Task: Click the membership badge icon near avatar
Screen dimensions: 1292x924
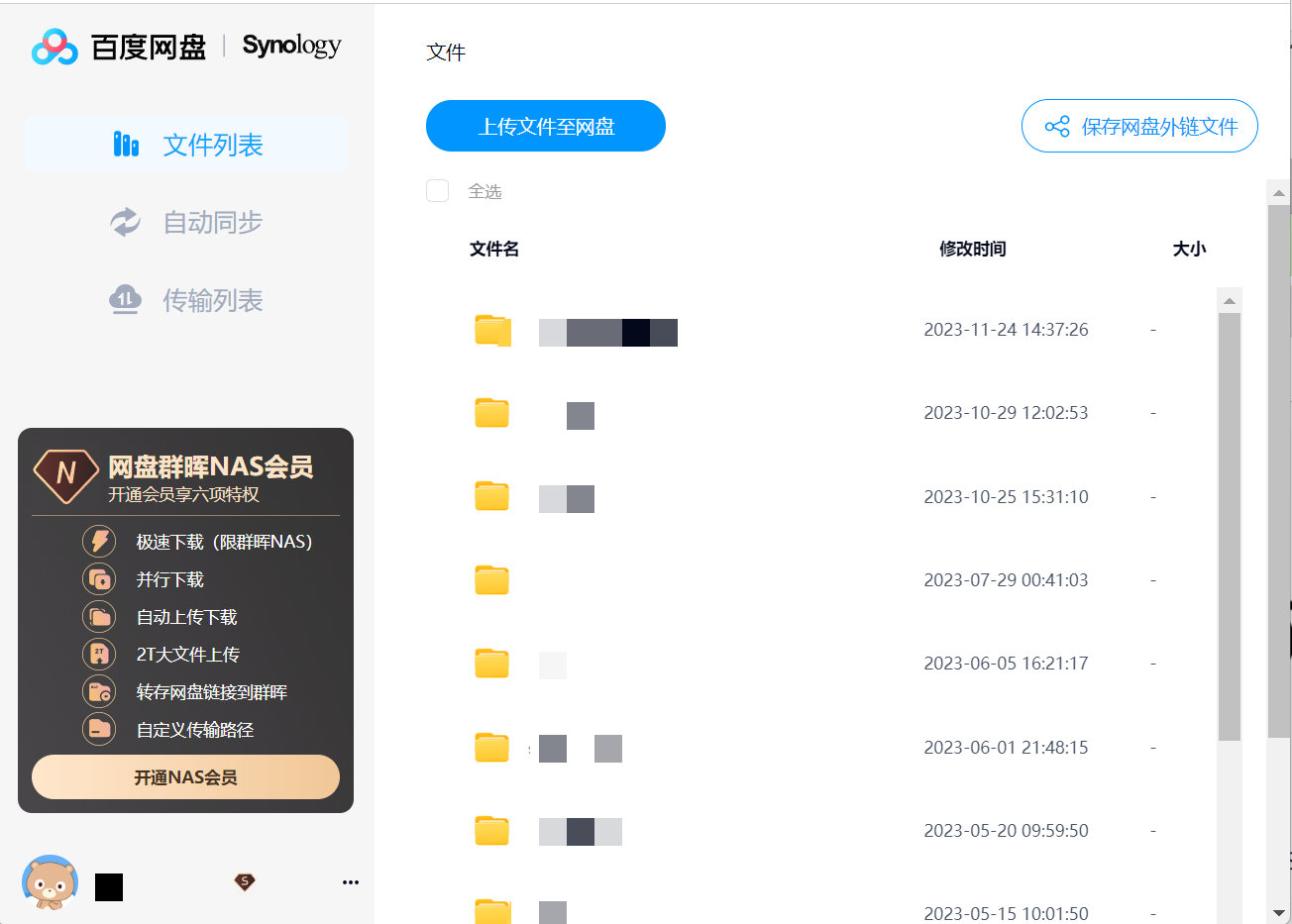Action: click(x=245, y=881)
